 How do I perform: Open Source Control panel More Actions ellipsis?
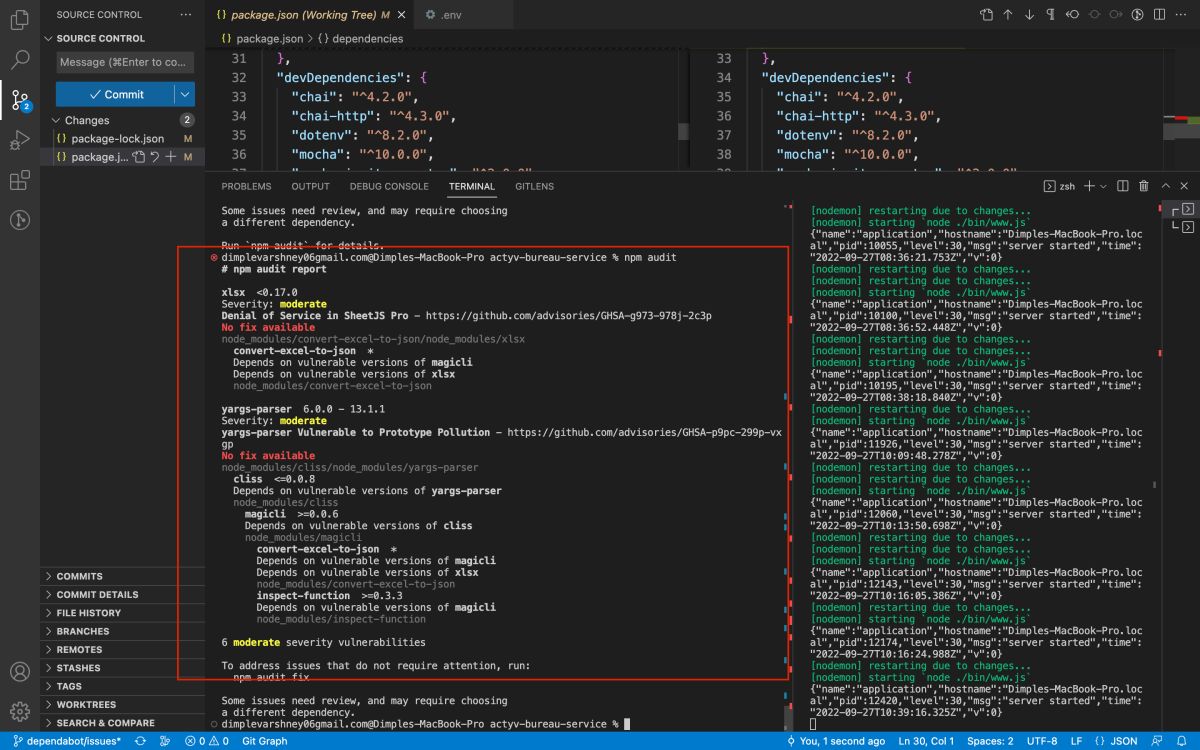point(185,15)
